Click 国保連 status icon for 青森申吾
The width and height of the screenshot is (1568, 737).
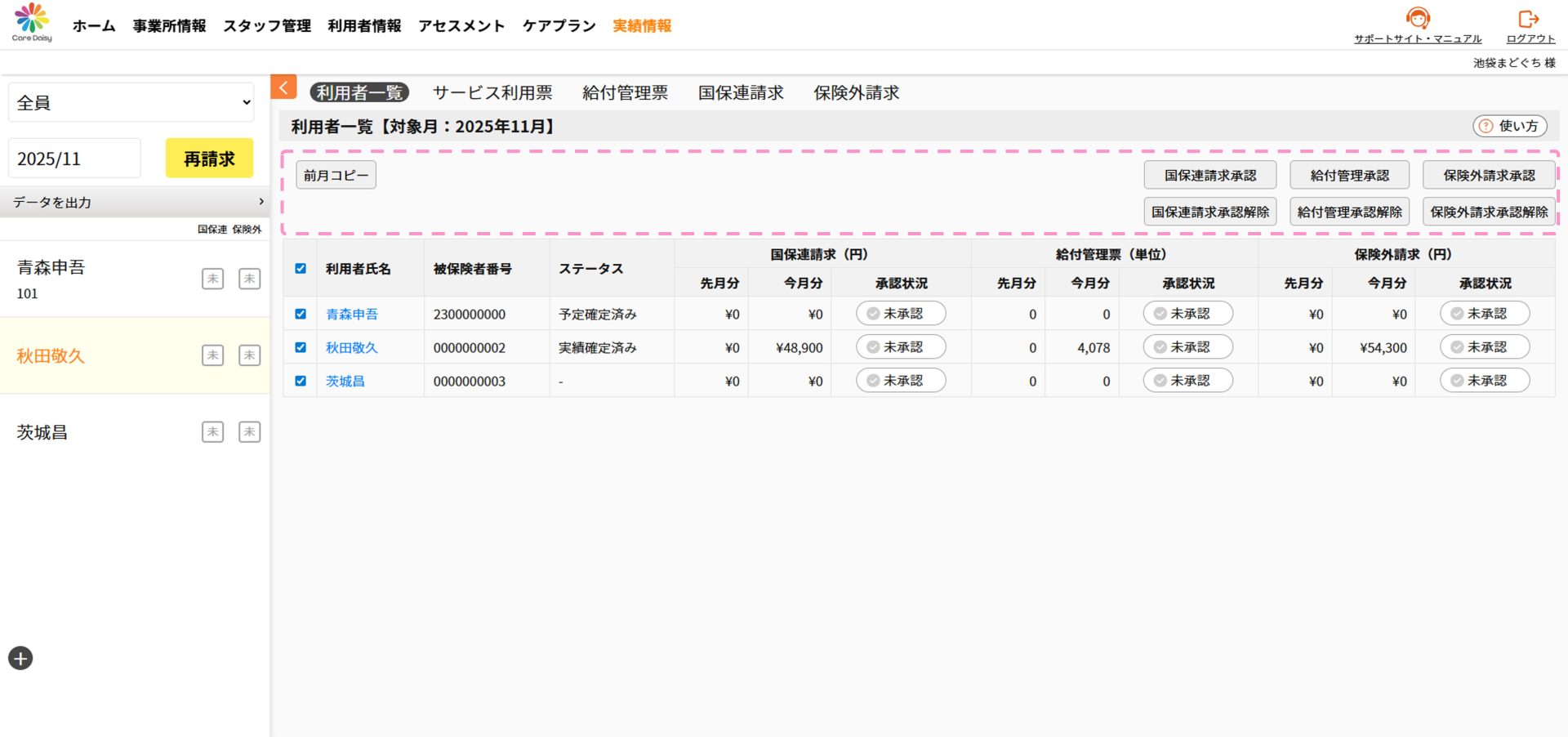click(x=212, y=279)
